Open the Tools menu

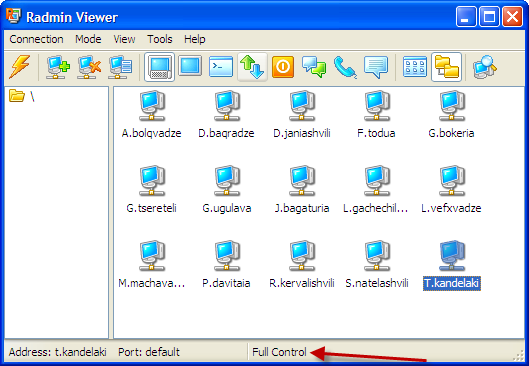pyautogui.click(x=160, y=39)
